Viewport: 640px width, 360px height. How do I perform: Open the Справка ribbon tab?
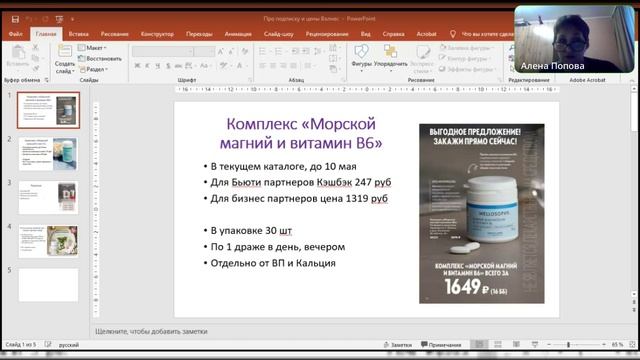point(393,34)
